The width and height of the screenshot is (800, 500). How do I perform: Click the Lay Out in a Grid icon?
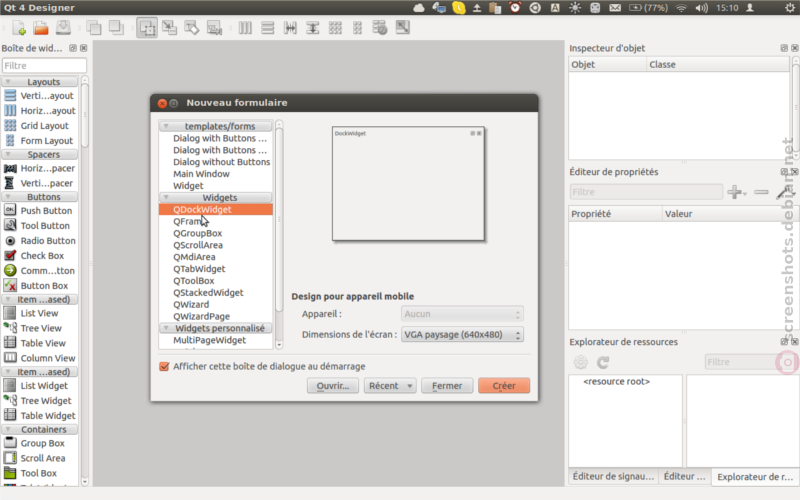pyautogui.click(x=335, y=28)
